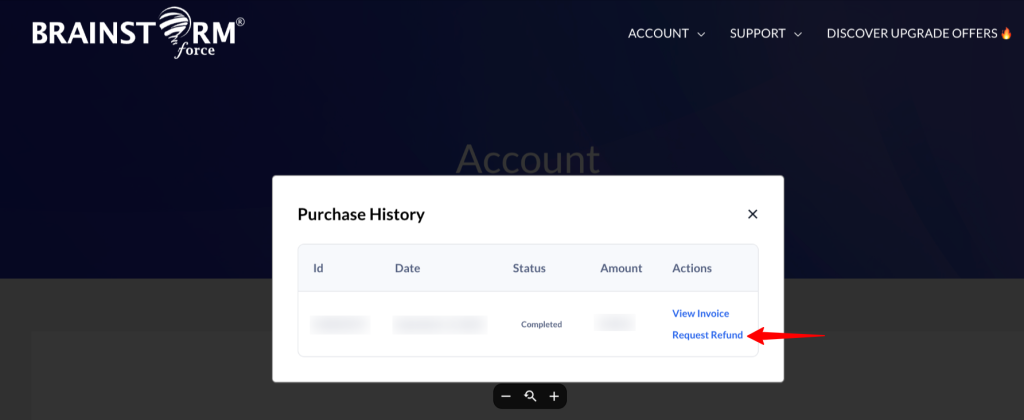Open the Account menu item
Viewport: 1024px width, 420px height.
pyautogui.click(x=658, y=33)
